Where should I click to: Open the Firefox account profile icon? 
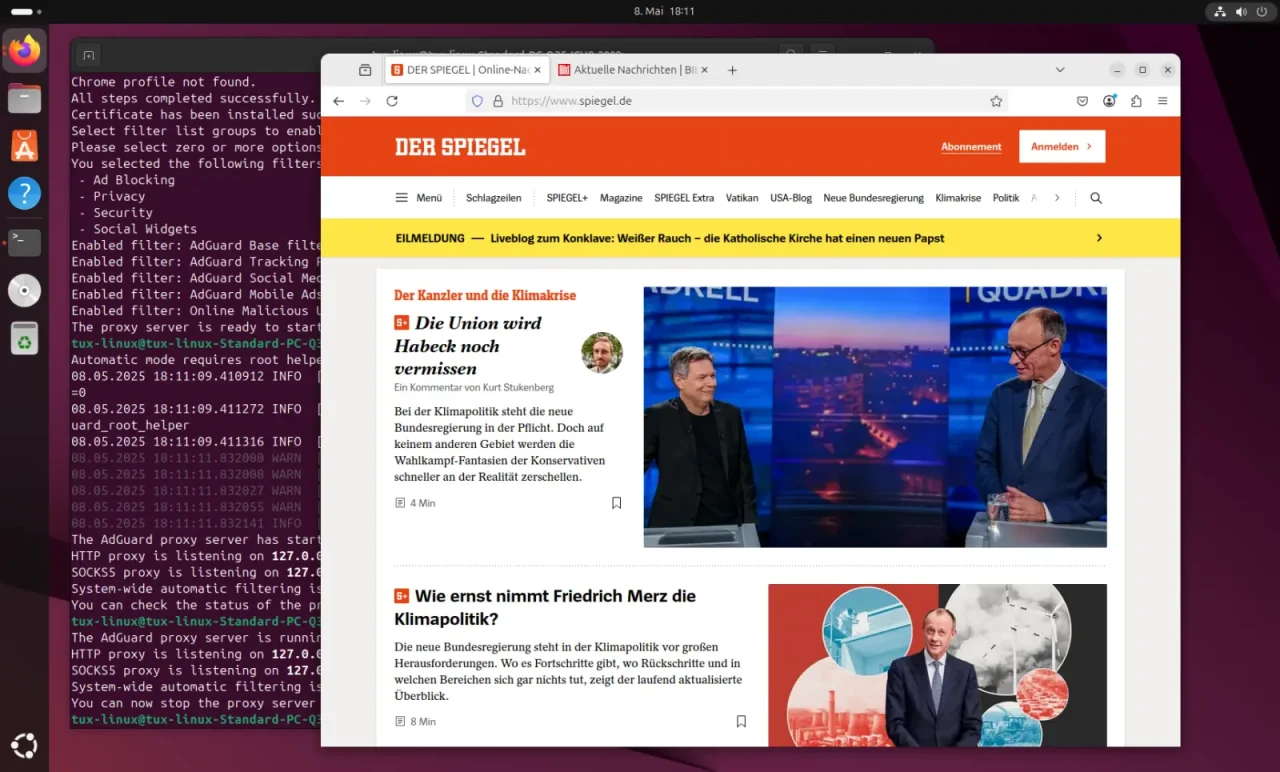coord(1109,101)
